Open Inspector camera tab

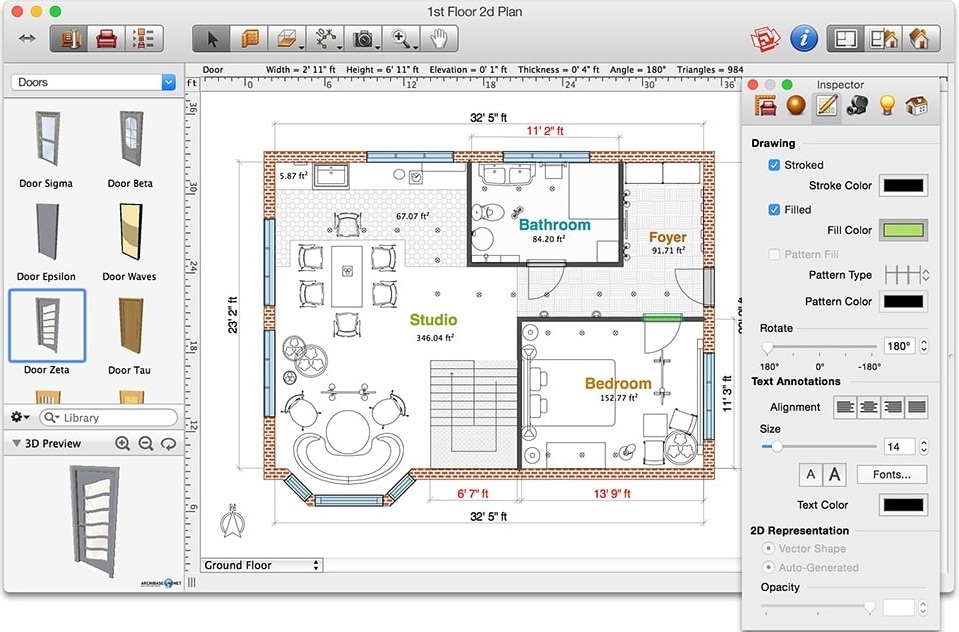[x=857, y=106]
